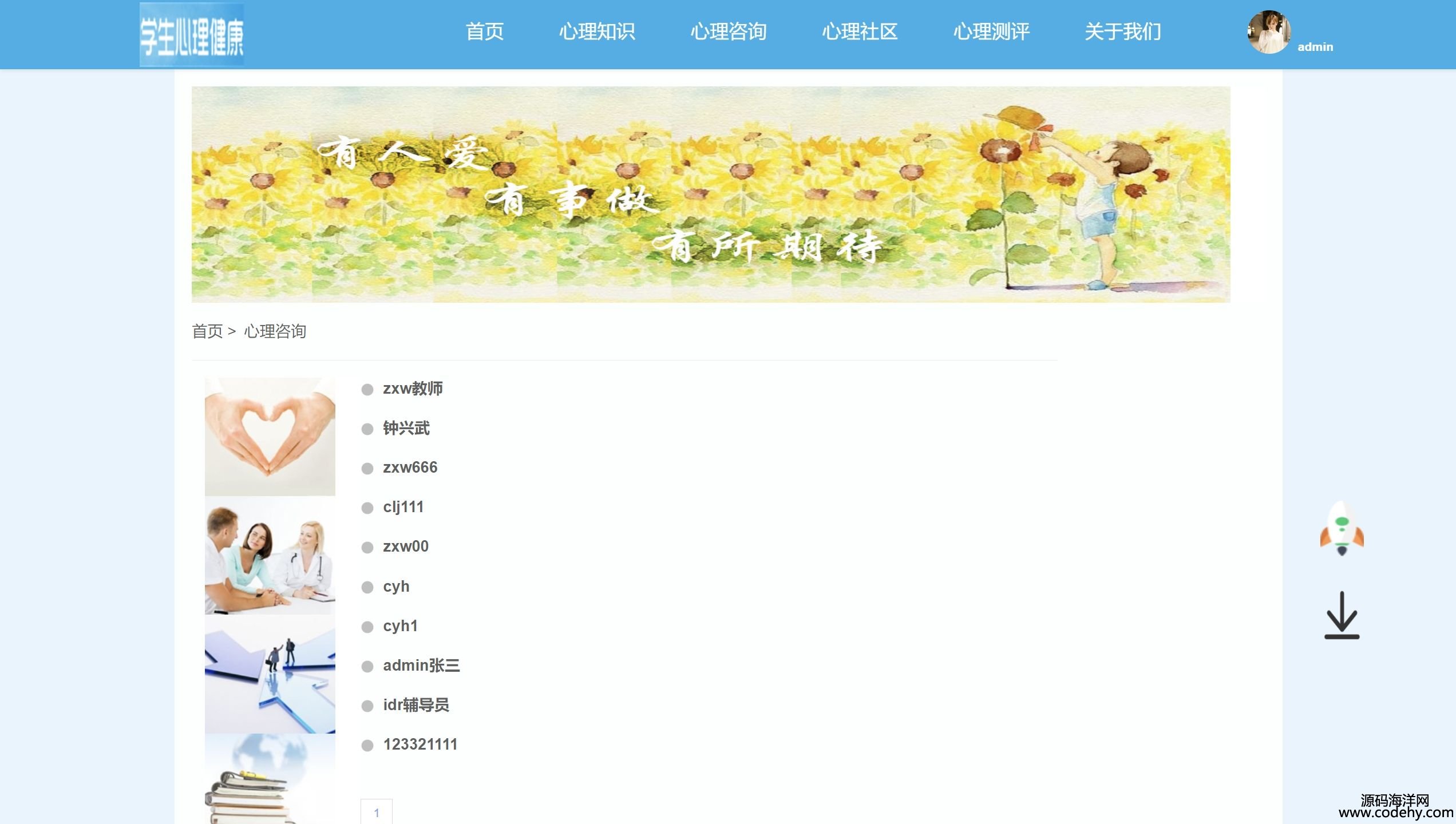1456x824 pixels.
Task: Open the admin avatar picture
Action: pos(1269,32)
